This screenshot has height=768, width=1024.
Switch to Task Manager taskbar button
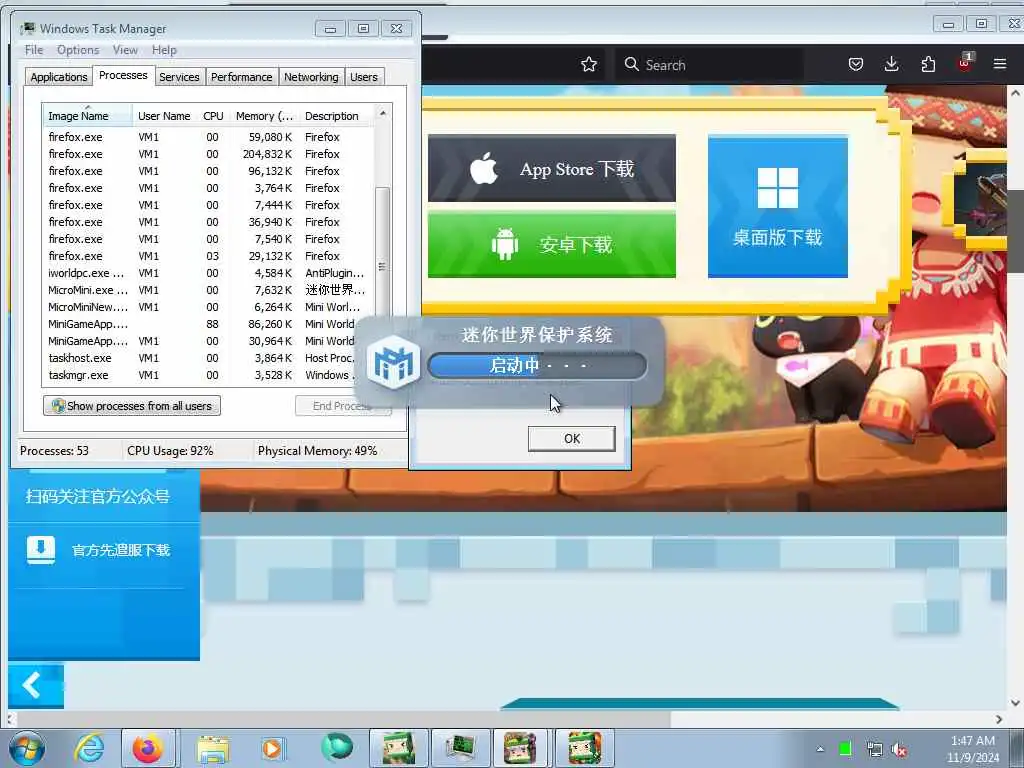click(x=460, y=748)
